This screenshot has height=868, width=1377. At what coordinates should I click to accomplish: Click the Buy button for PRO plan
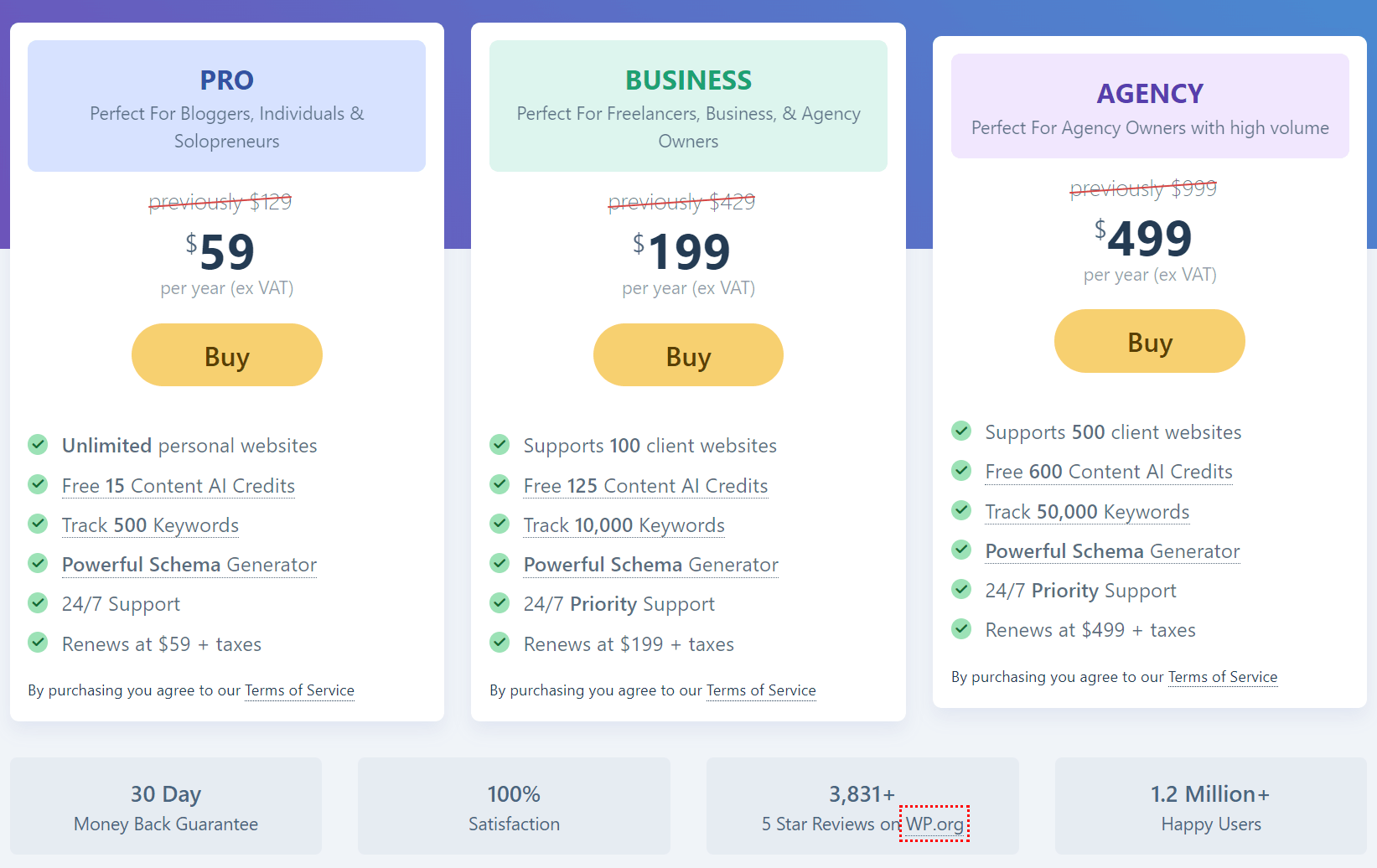tap(227, 355)
